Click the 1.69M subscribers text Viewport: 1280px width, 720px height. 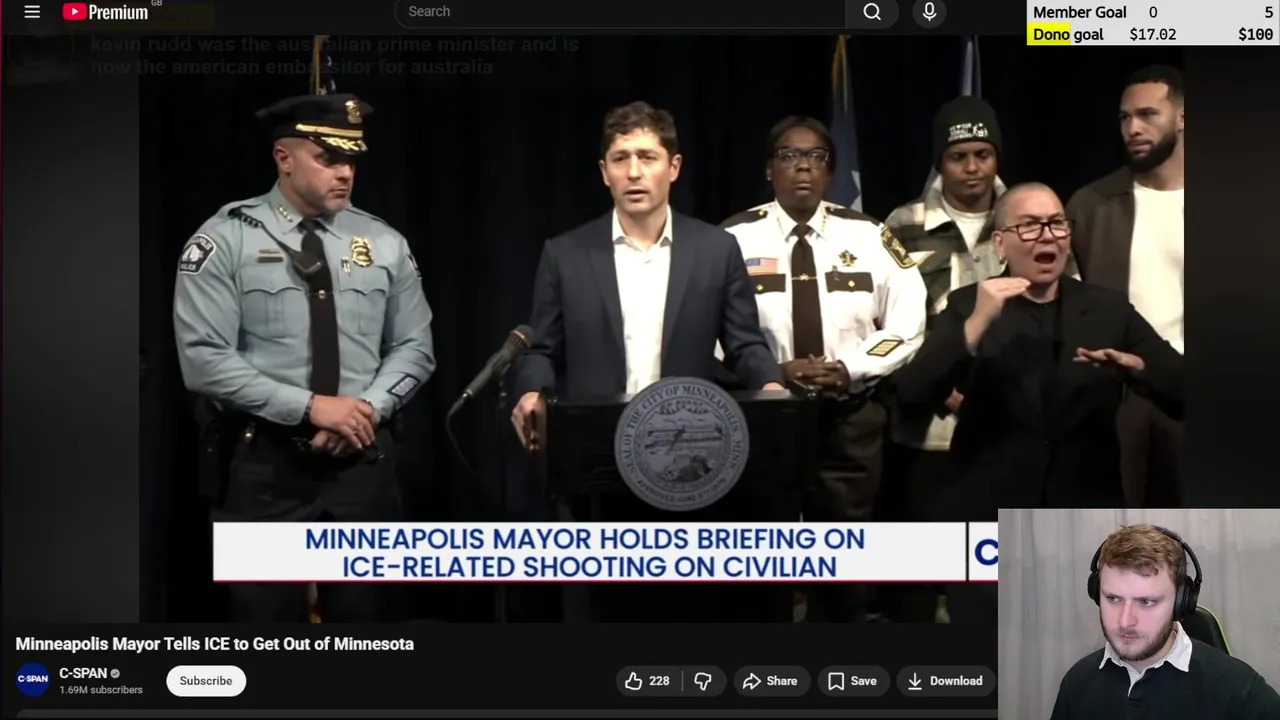click(101, 690)
